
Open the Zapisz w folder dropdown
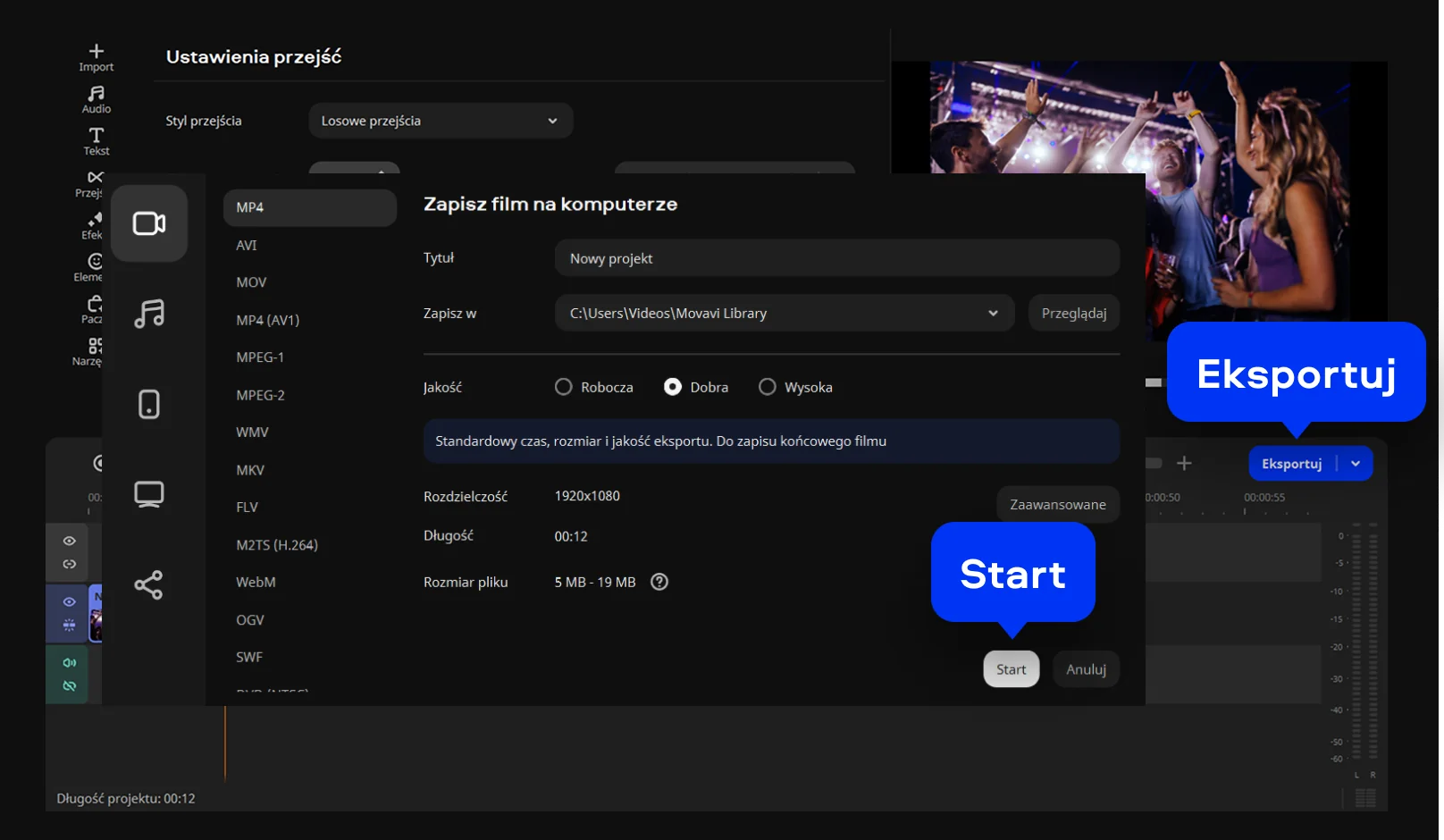992,314
